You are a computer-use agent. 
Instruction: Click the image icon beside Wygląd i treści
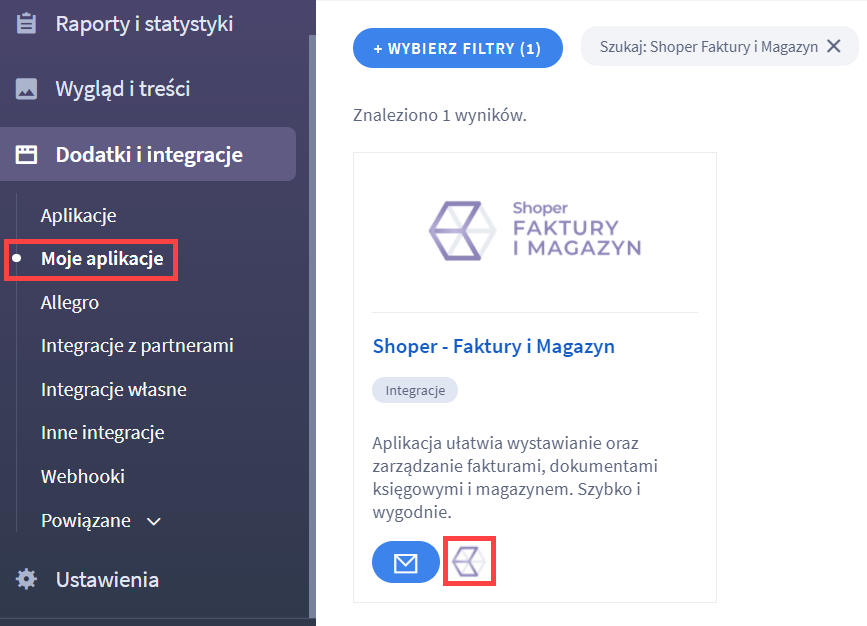[x=26, y=88]
